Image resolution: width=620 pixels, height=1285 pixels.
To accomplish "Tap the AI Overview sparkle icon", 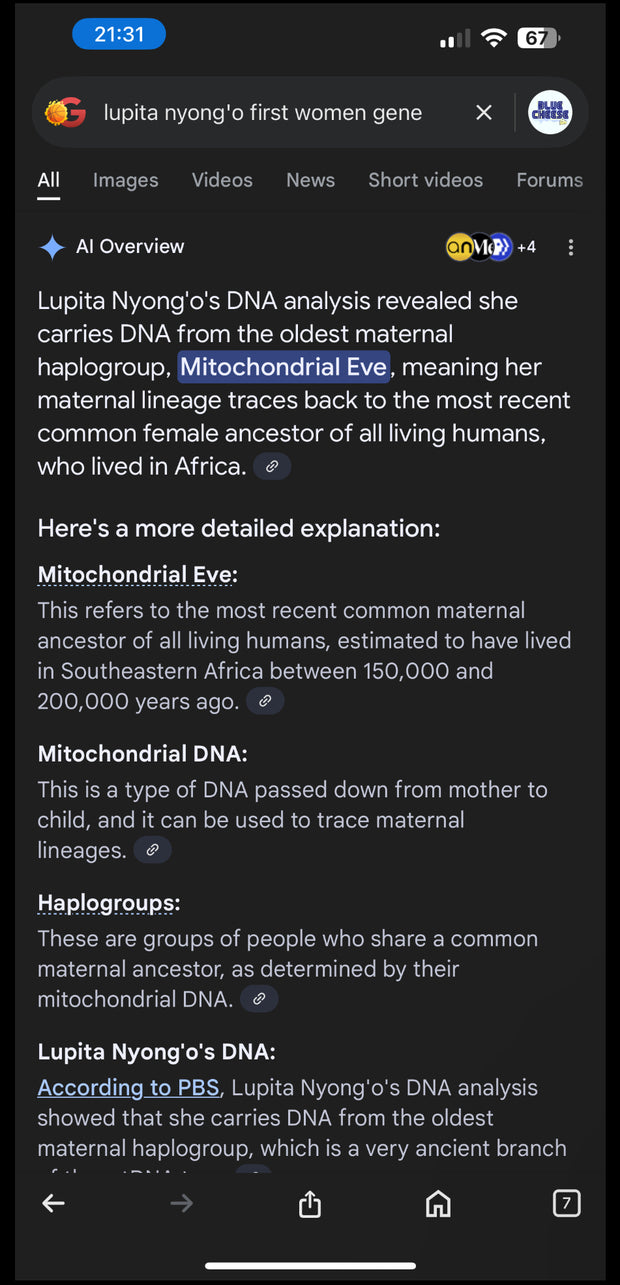I will click(52, 247).
